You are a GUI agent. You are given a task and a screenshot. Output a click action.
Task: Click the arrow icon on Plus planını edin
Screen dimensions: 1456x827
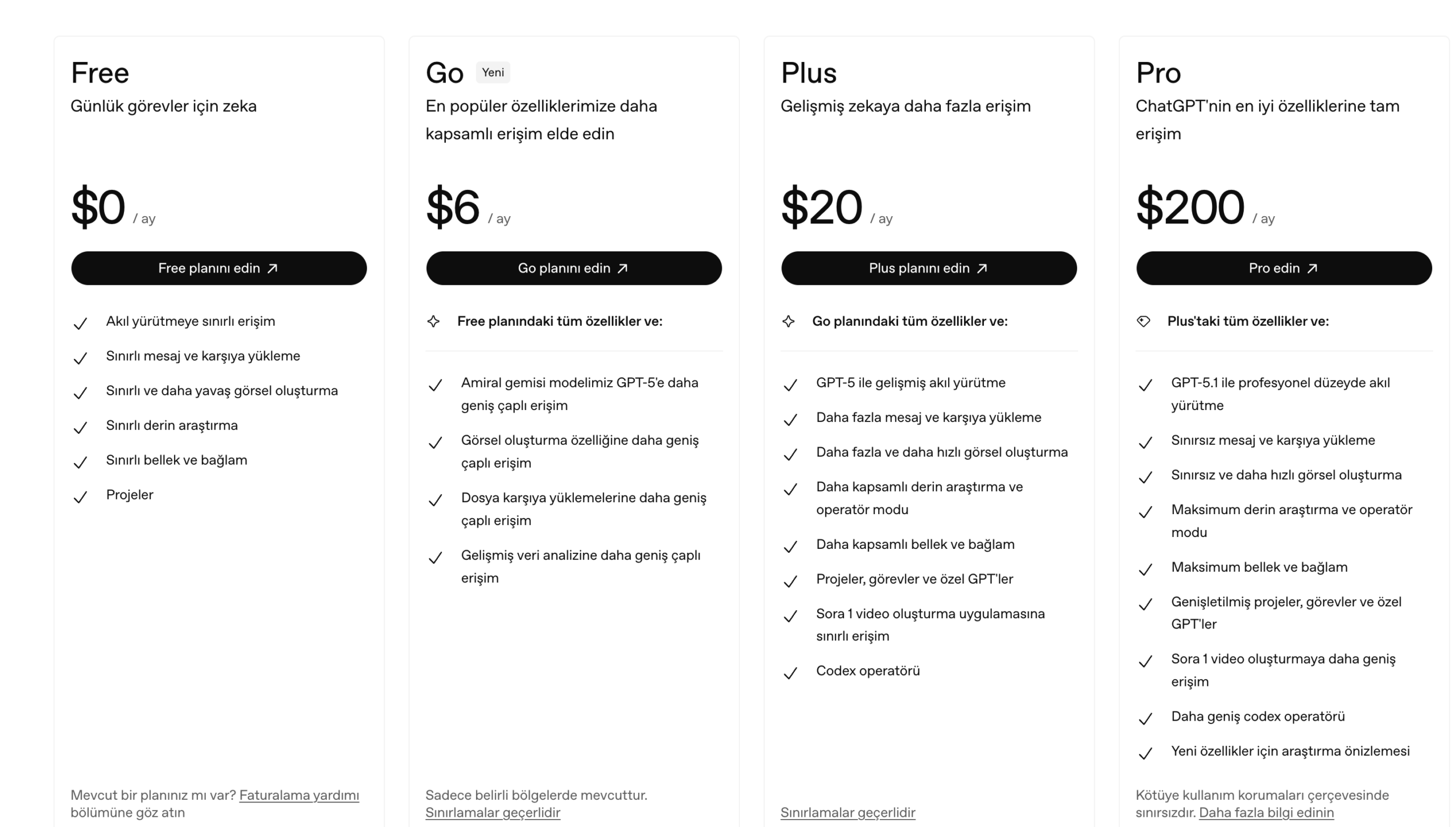point(982,268)
